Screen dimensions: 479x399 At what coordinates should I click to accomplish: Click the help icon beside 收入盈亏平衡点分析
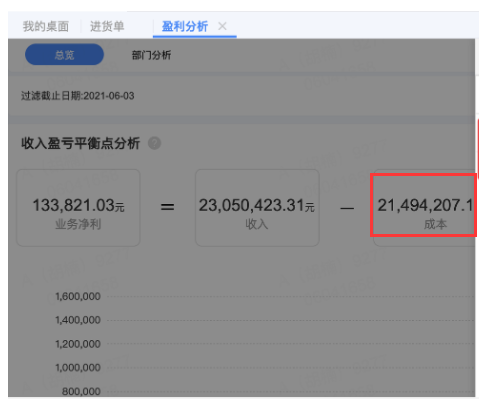154,143
